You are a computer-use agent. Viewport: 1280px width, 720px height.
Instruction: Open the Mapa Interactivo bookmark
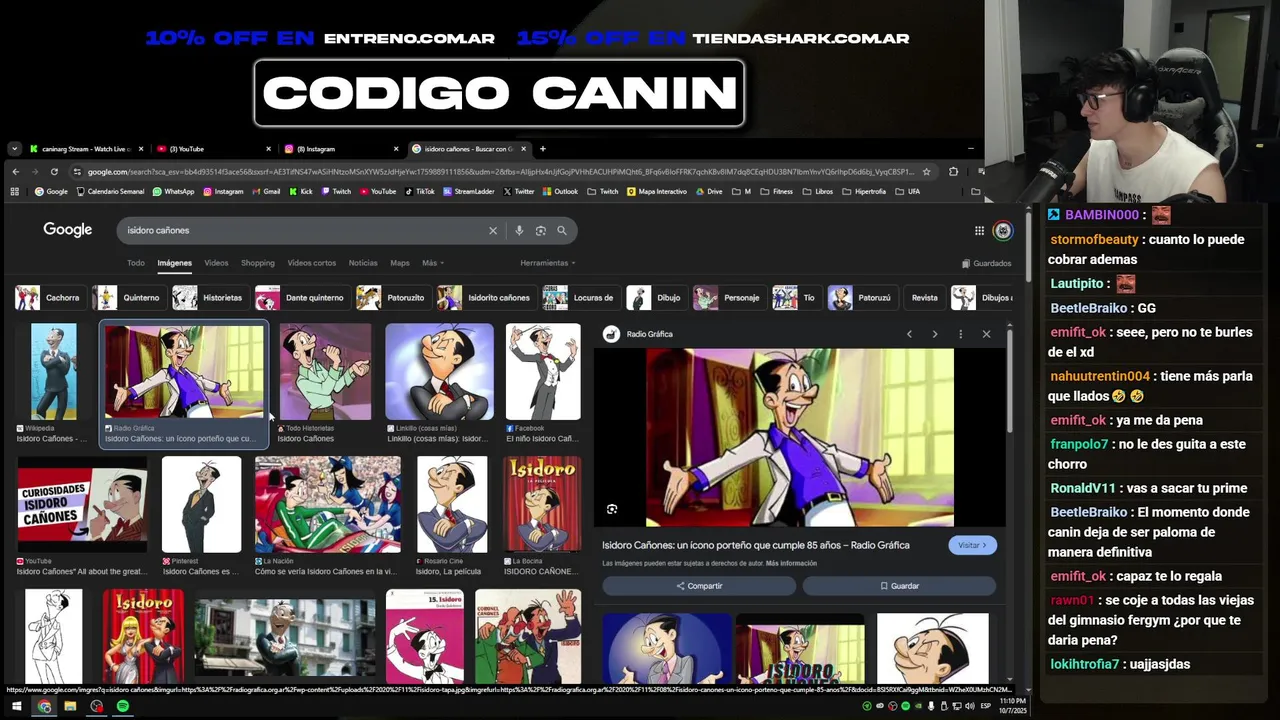coord(657,191)
